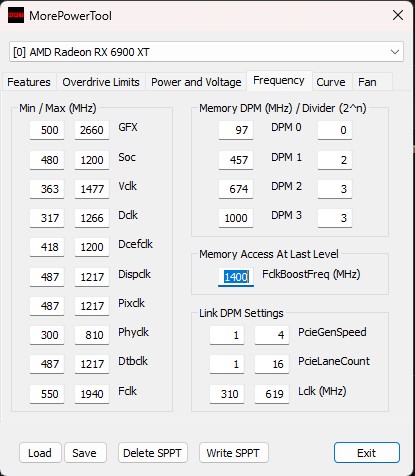Click the Dclk minimum field showing 317
The width and height of the screenshot is (415, 476).
(x=47, y=218)
